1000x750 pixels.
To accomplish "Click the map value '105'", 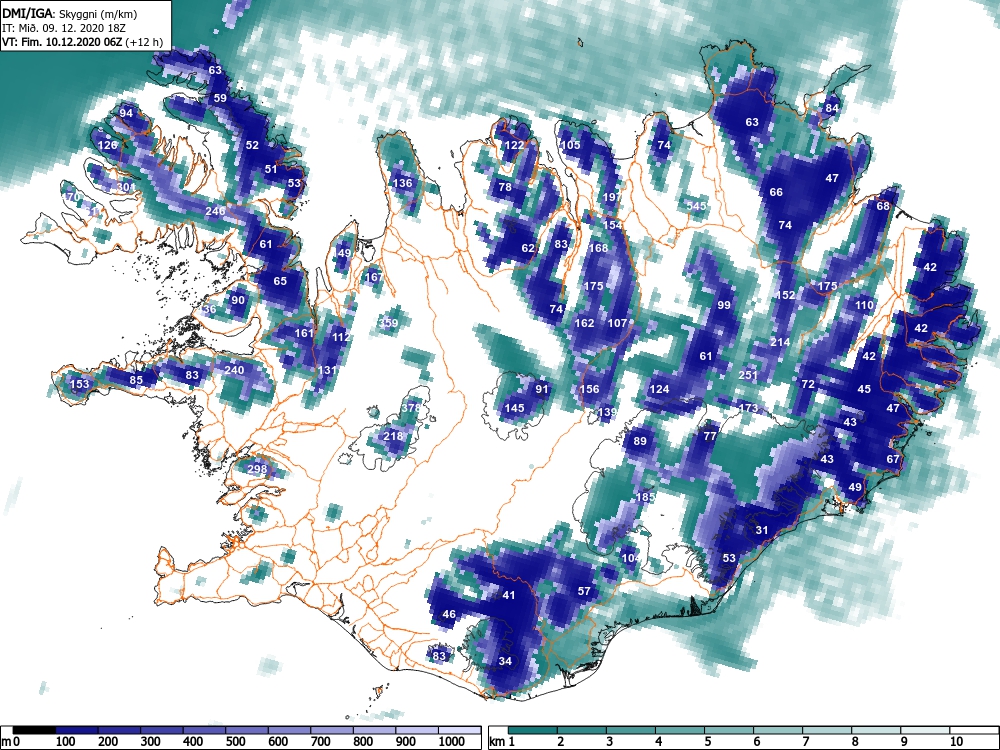I will [570, 145].
